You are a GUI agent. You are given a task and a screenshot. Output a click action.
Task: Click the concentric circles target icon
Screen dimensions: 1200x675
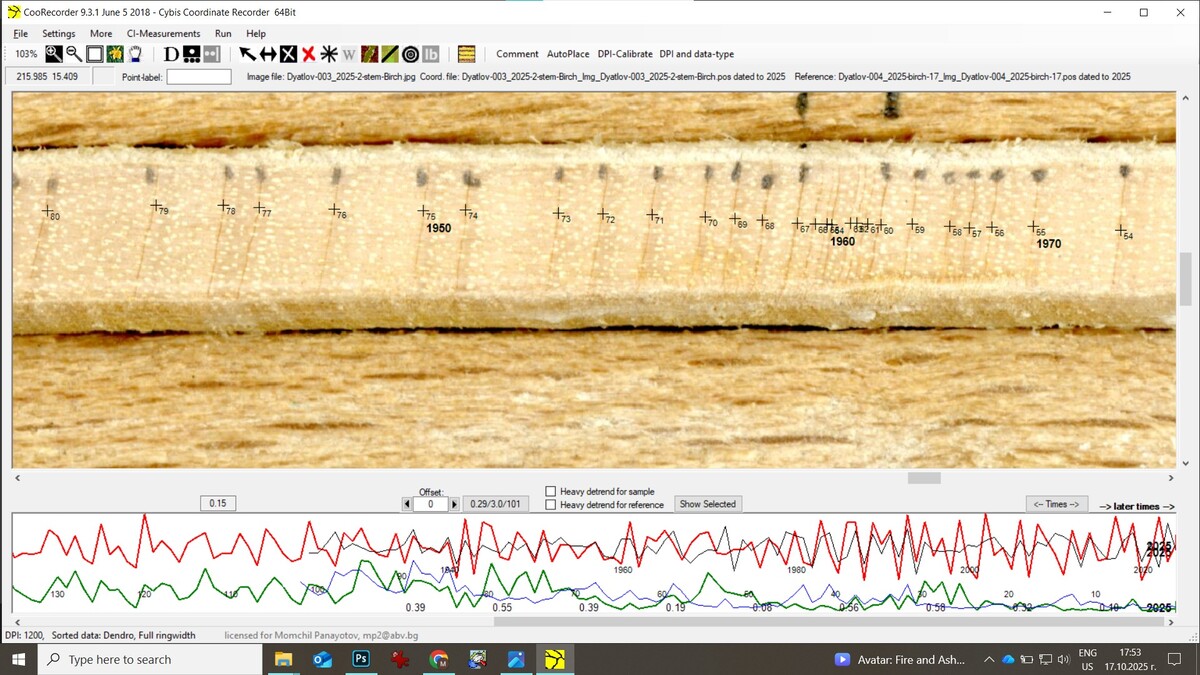click(410, 54)
